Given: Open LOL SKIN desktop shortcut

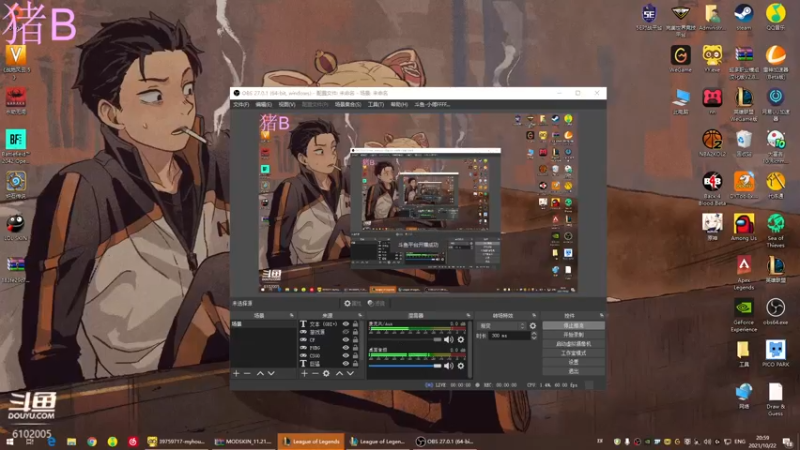Looking at the screenshot, I should point(15,227).
